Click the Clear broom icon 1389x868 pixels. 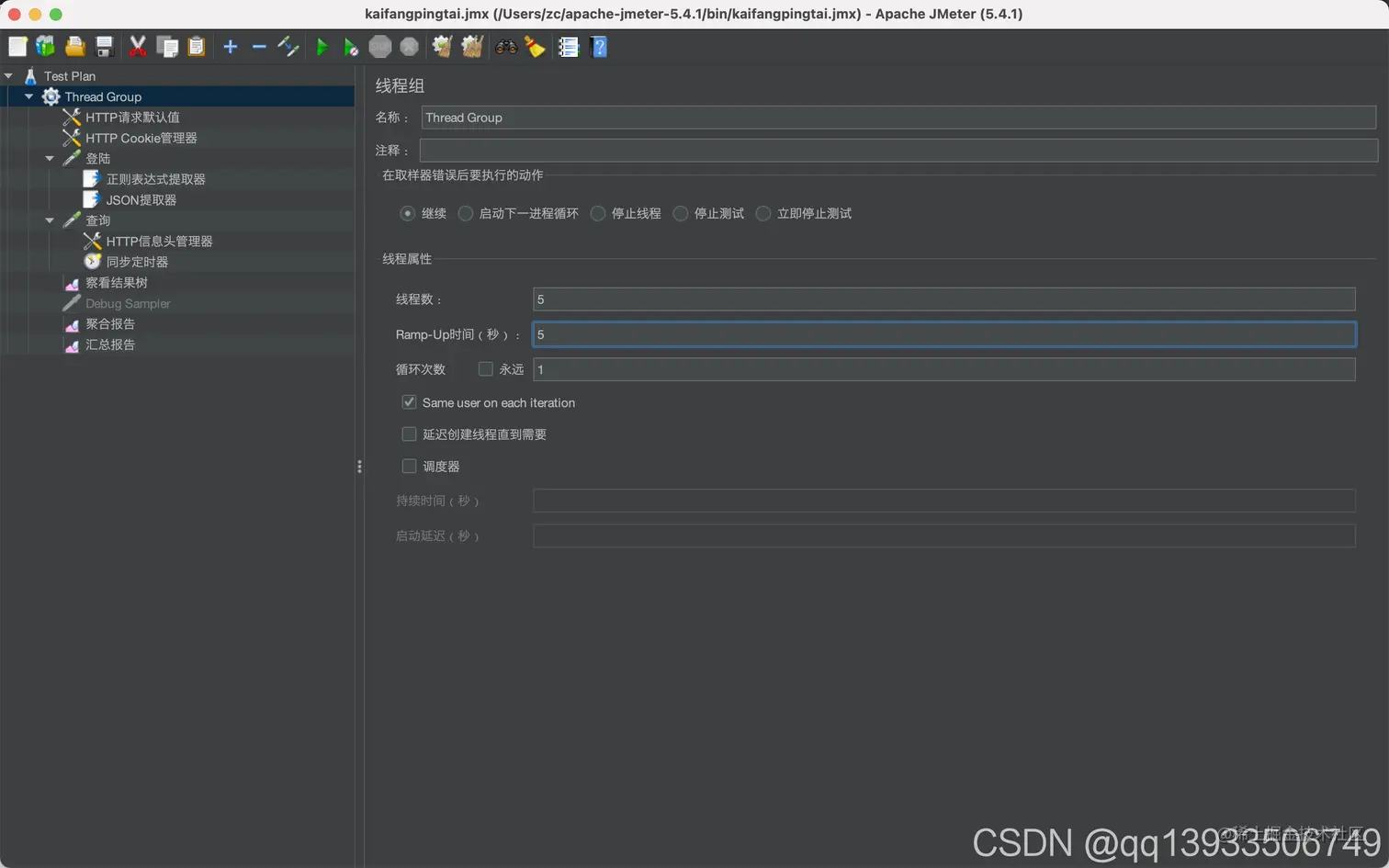(x=443, y=47)
